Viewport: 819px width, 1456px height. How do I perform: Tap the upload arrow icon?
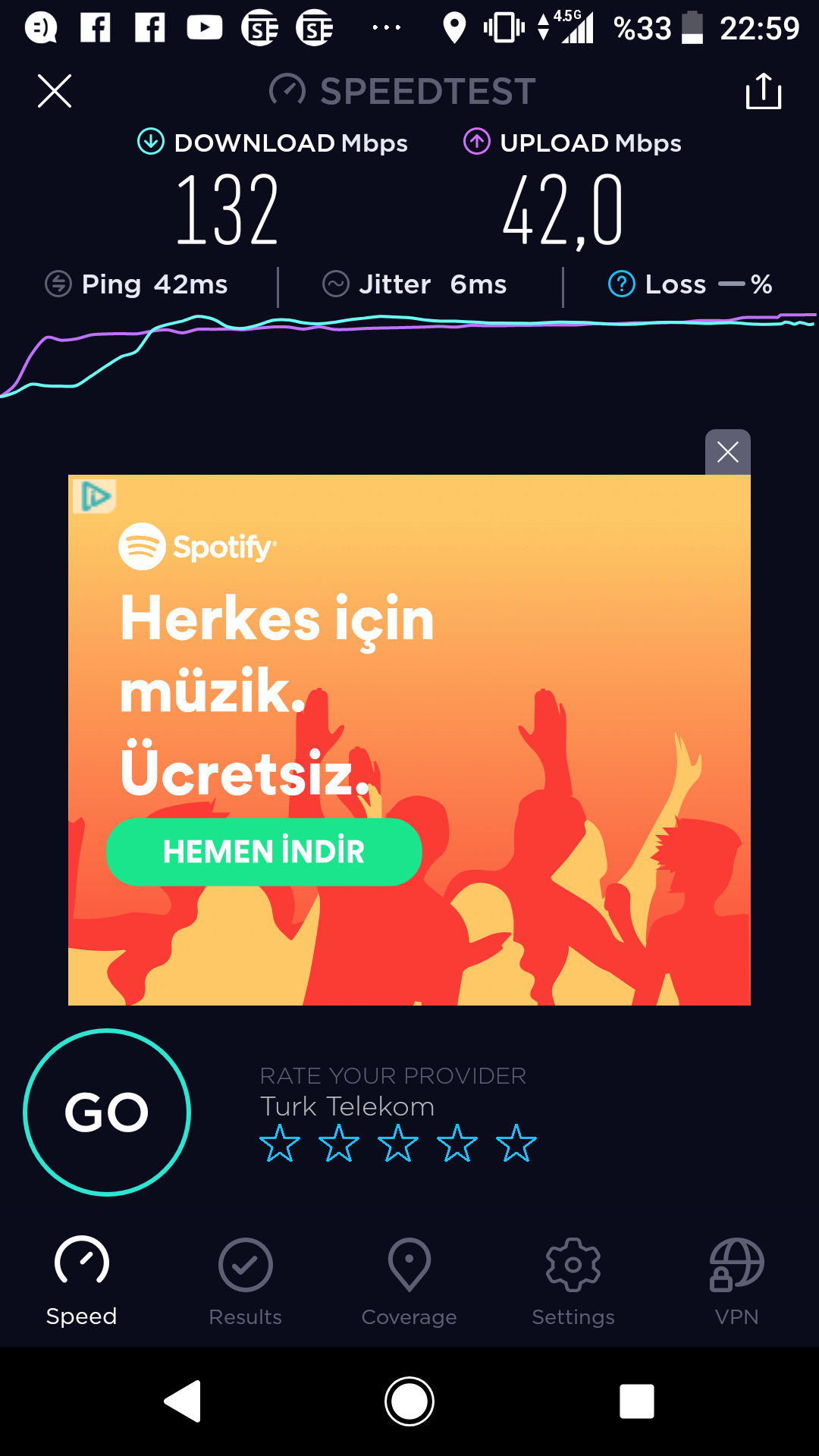pyautogui.click(x=477, y=142)
